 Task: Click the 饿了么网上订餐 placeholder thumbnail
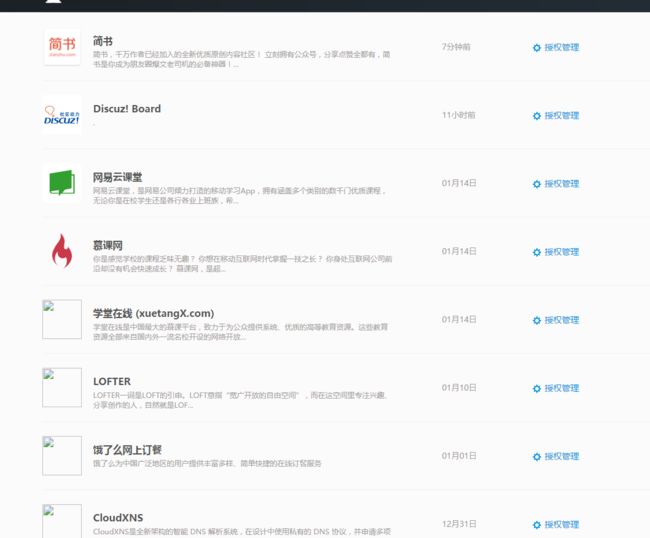click(x=62, y=455)
